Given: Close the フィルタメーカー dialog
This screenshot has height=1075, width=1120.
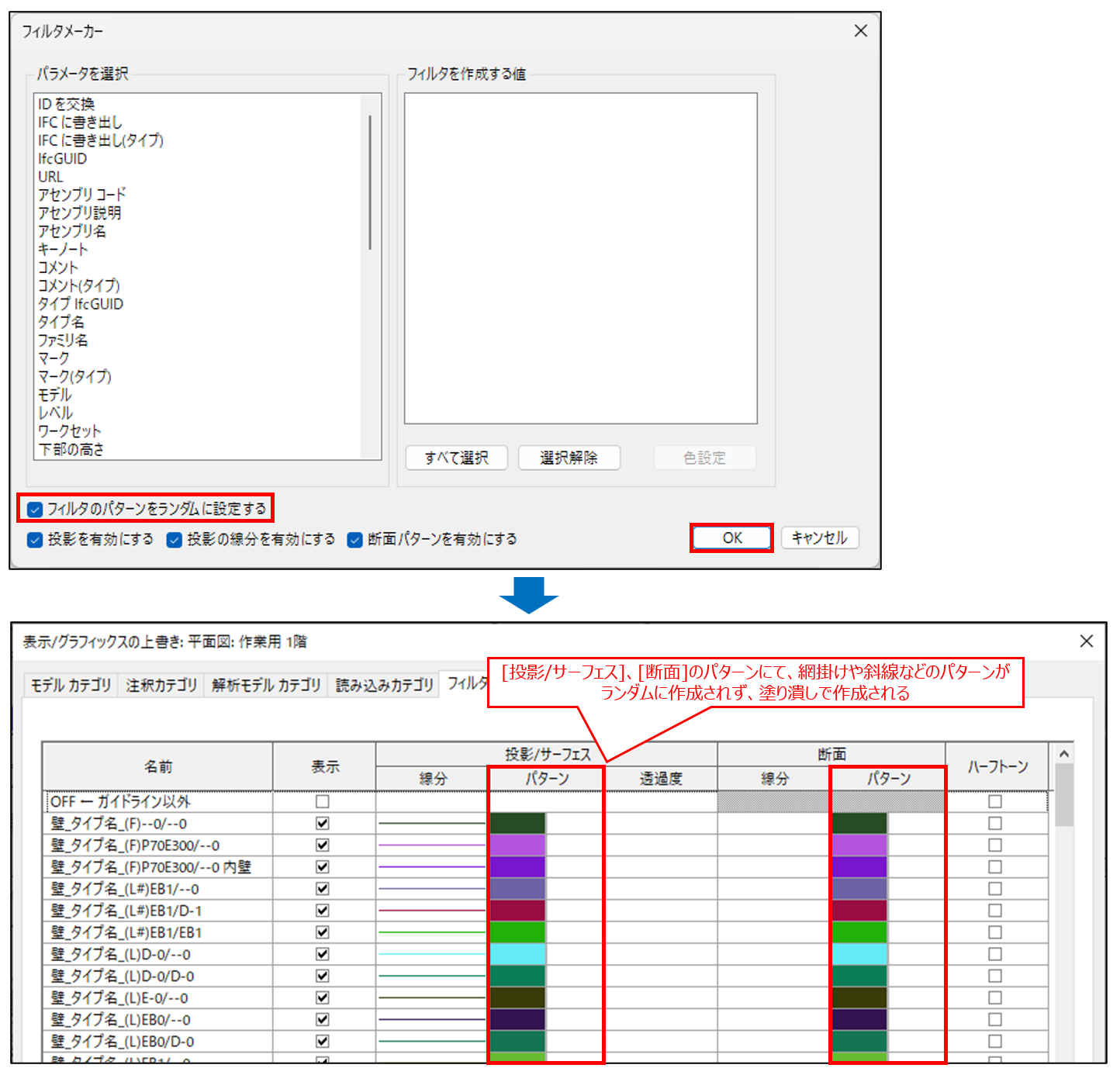Looking at the screenshot, I should [860, 31].
